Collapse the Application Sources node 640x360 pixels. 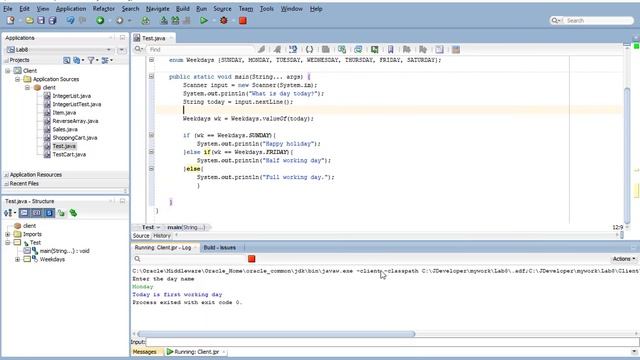pos(18,79)
